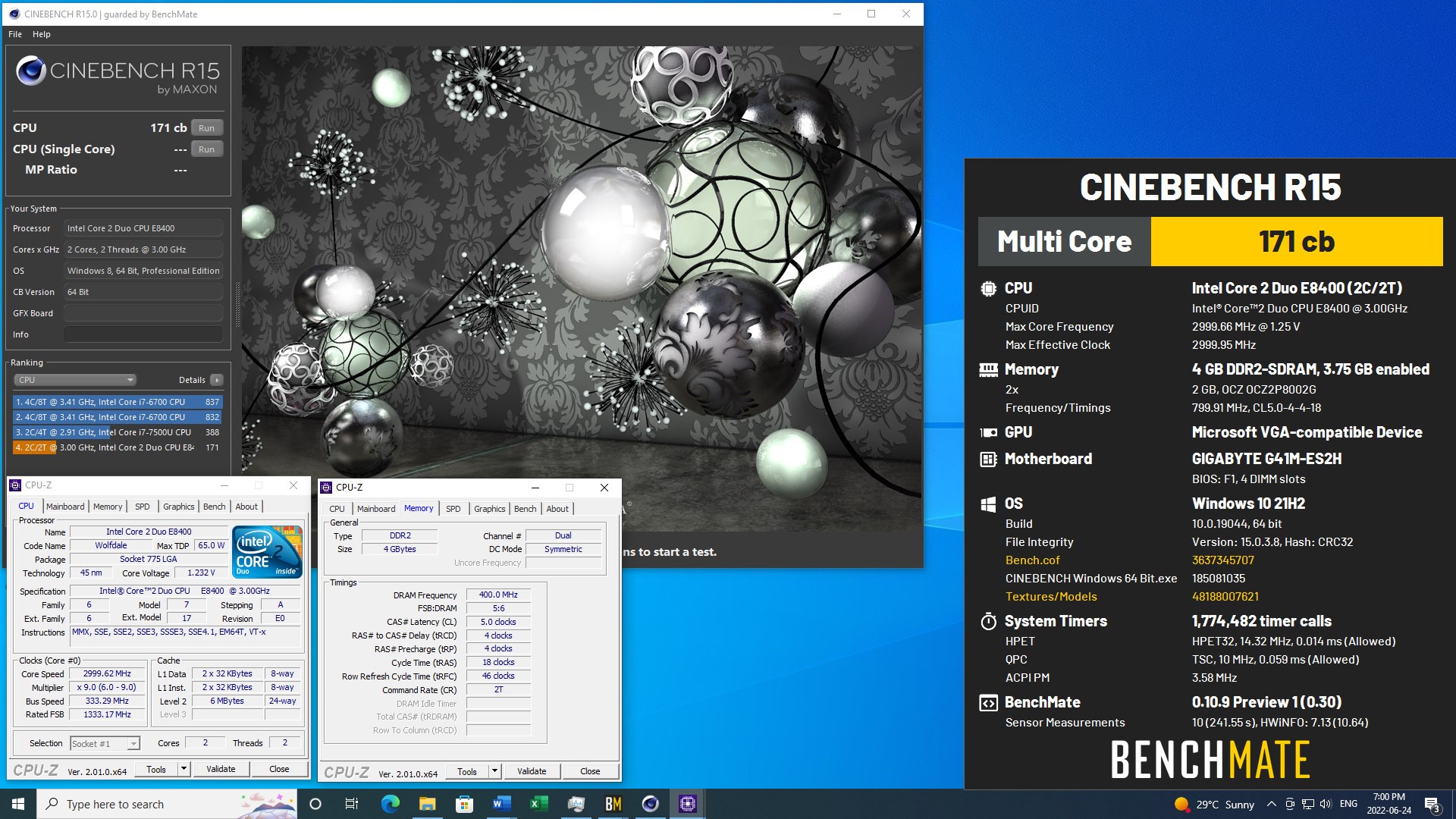Click the BenchMate GPU card icon
This screenshot has width=1456, height=819.
pos(988,432)
